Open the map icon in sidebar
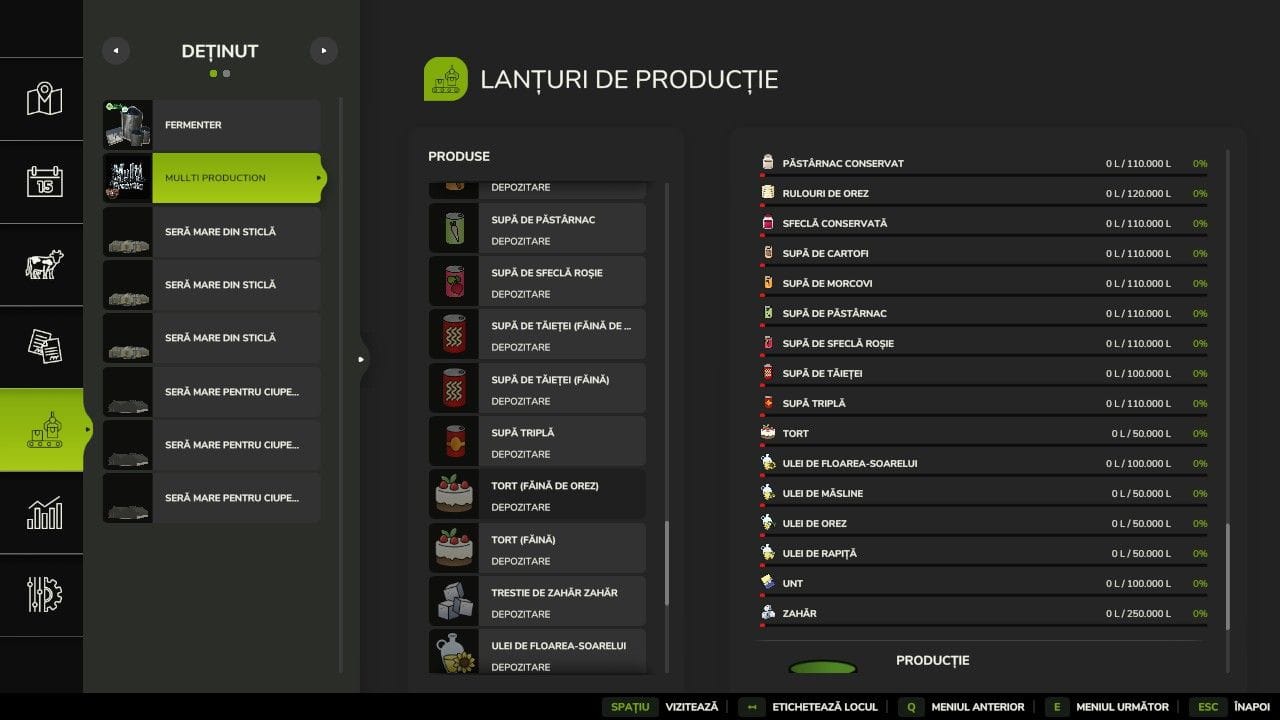 pos(44,99)
